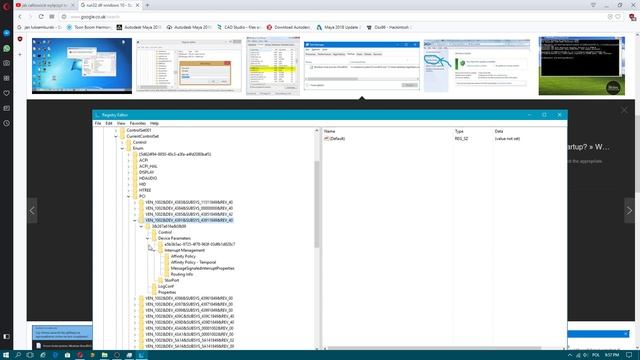Click Favorites menu in Registry Editor image
The image size is (640, 360).
point(138,123)
